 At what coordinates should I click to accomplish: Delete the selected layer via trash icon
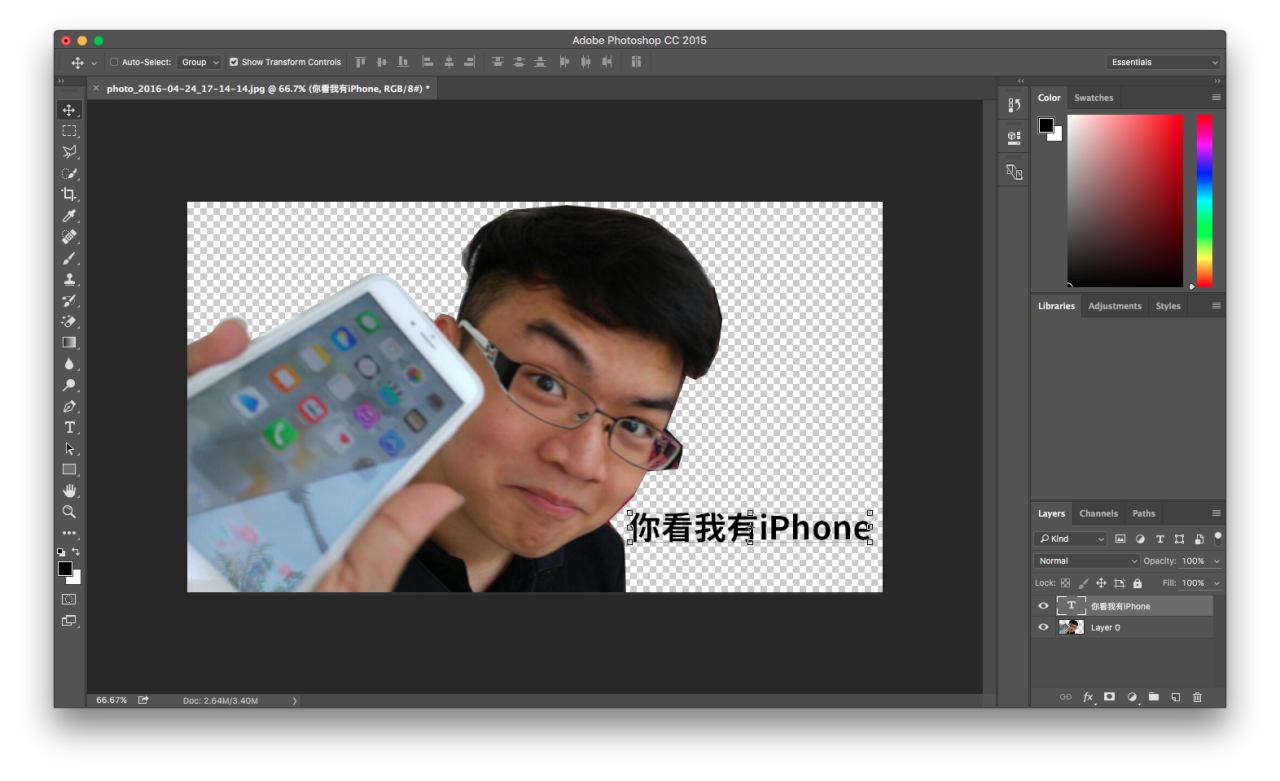pos(1197,697)
